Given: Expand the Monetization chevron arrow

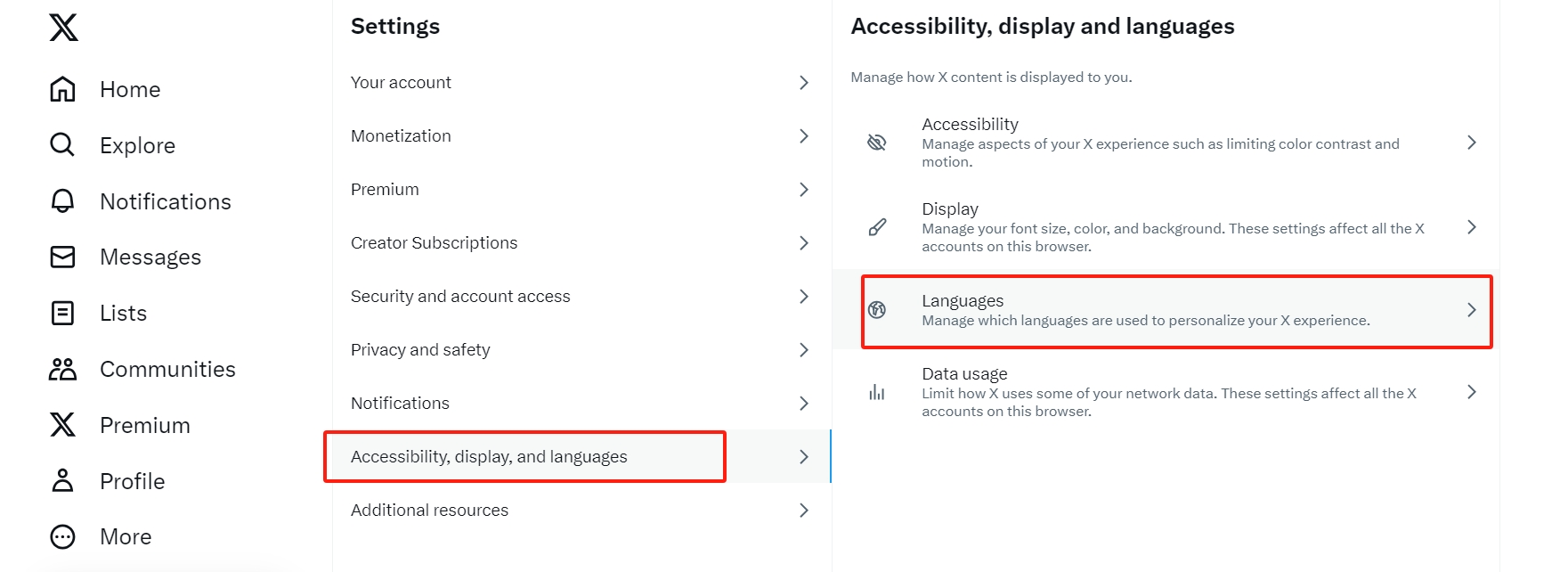Looking at the screenshot, I should coord(804,136).
